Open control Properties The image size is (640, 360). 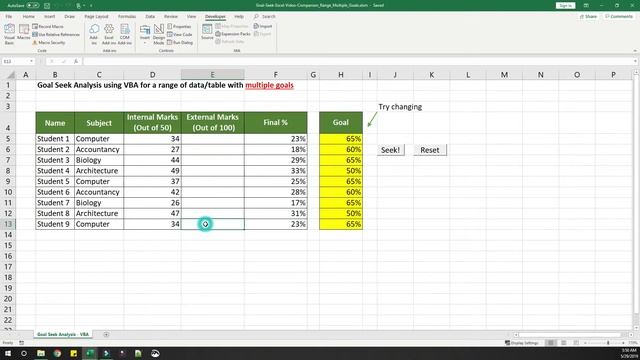tap(179, 27)
